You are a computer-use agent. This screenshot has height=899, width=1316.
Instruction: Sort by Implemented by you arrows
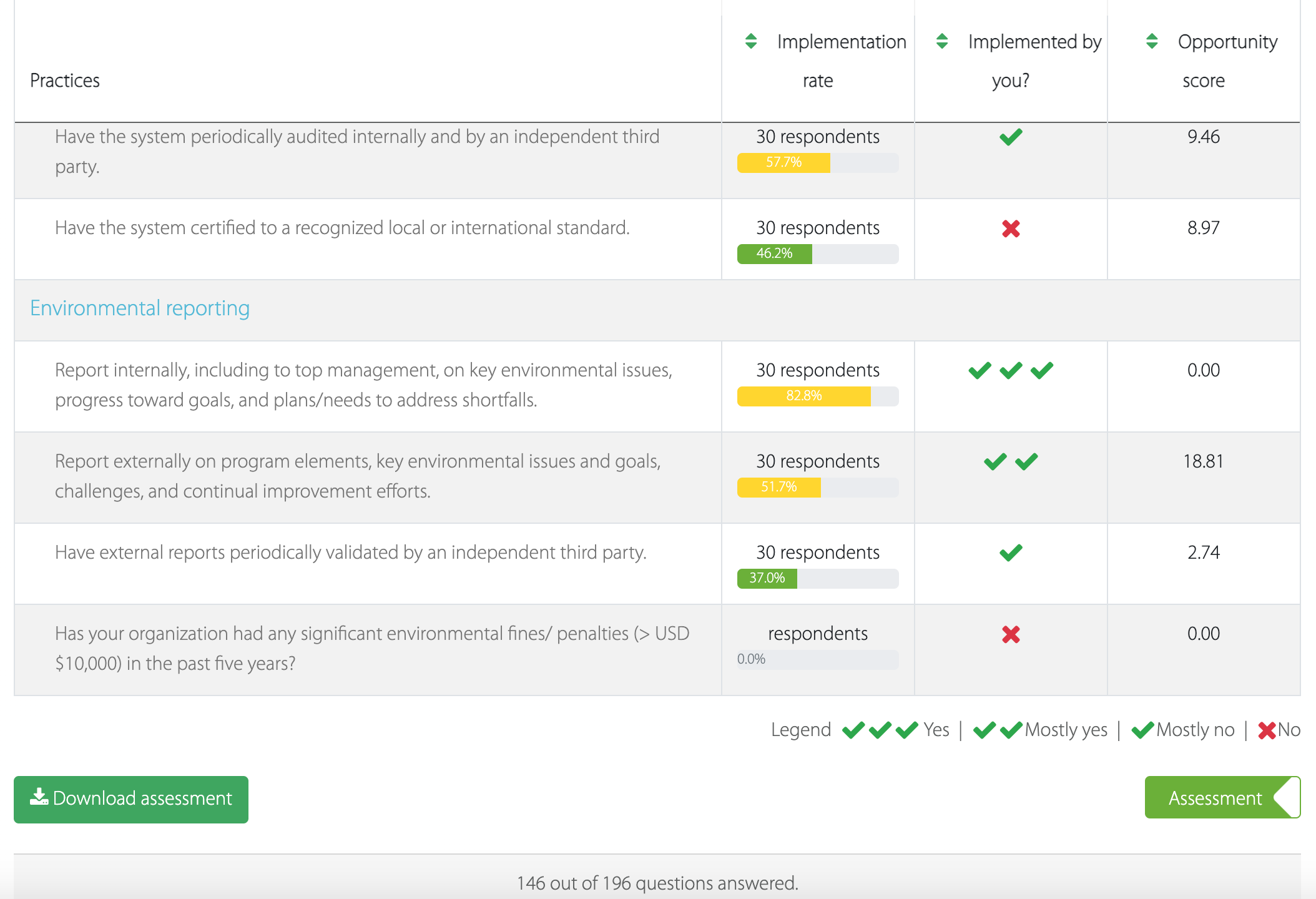[942, 41]
